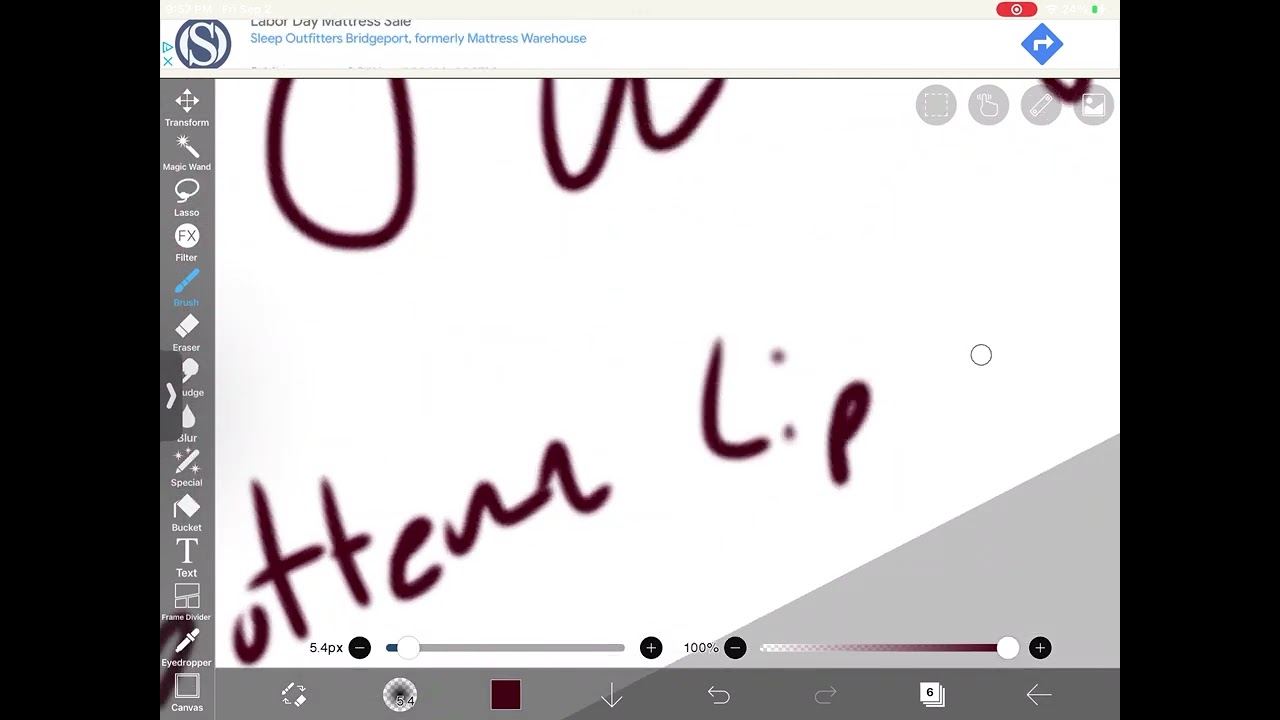This screenshot has width=1280, height=720.
Task: Open the material image button
Action: click(1093, 105)
